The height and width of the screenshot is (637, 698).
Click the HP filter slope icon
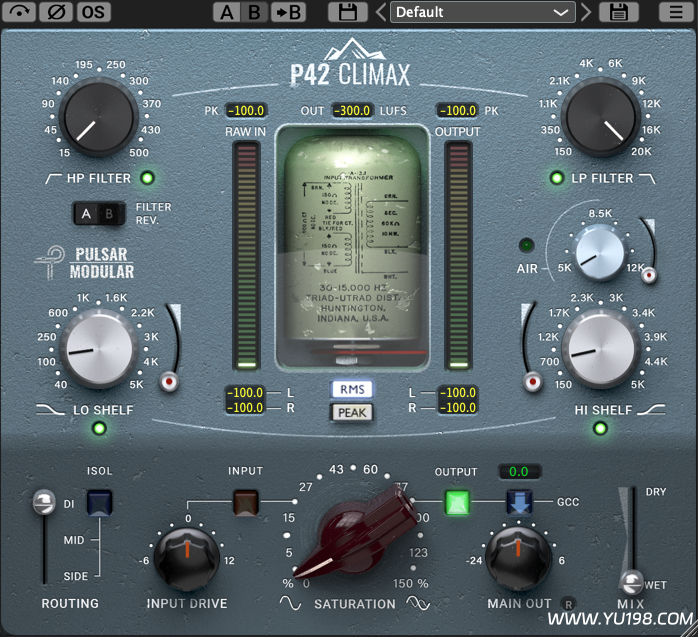point(53,179)
